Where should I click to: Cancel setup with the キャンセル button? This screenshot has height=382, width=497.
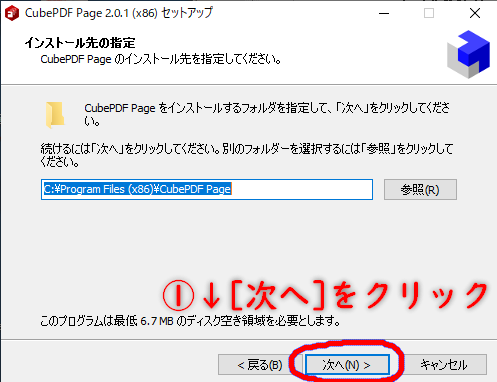pos(444,365)
